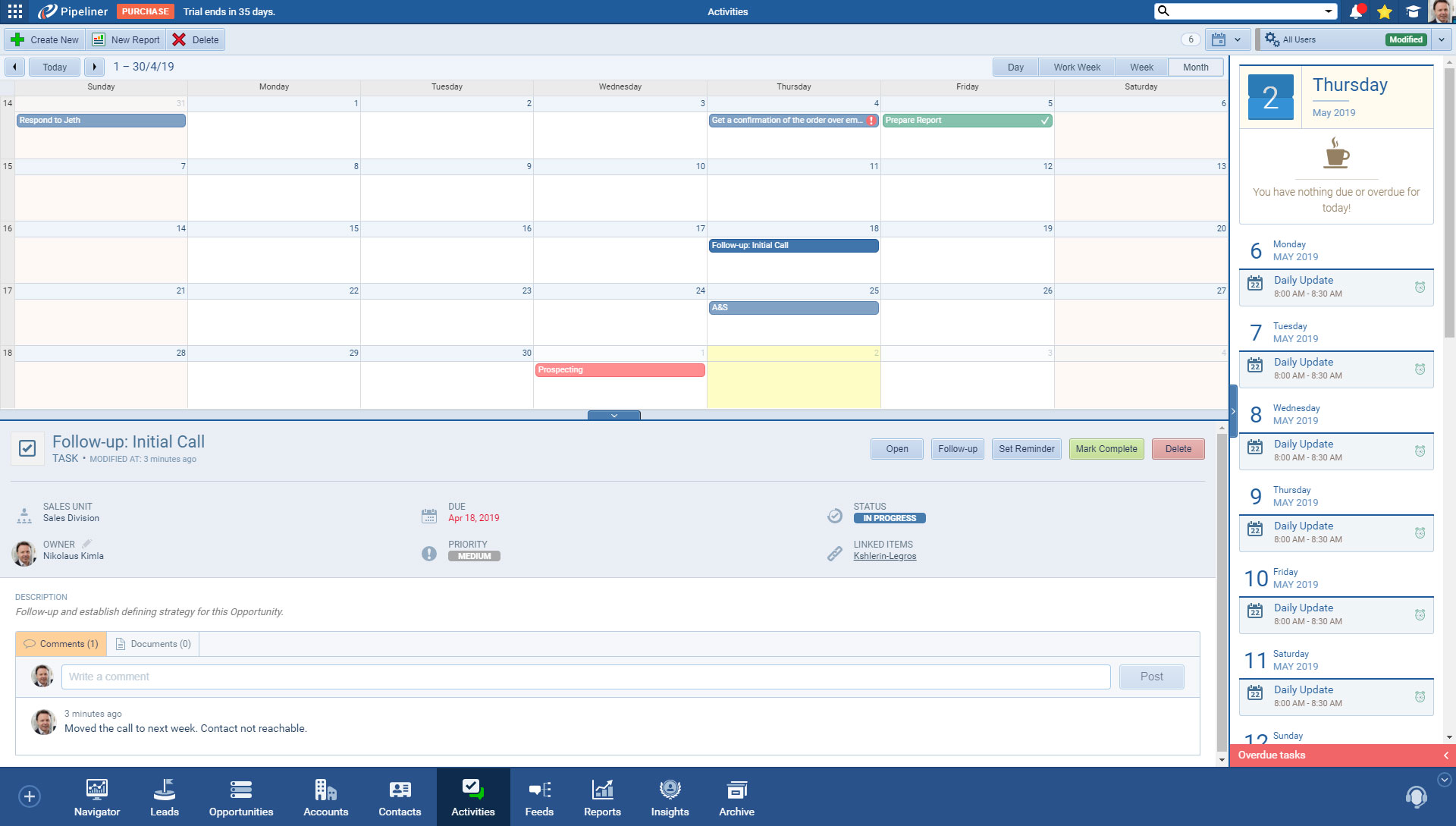This screenshot has height=826, width=1456.
Task: Toggle the task checkbox beside Follow-up: Initial Call
Action: (x=28, y=448)
